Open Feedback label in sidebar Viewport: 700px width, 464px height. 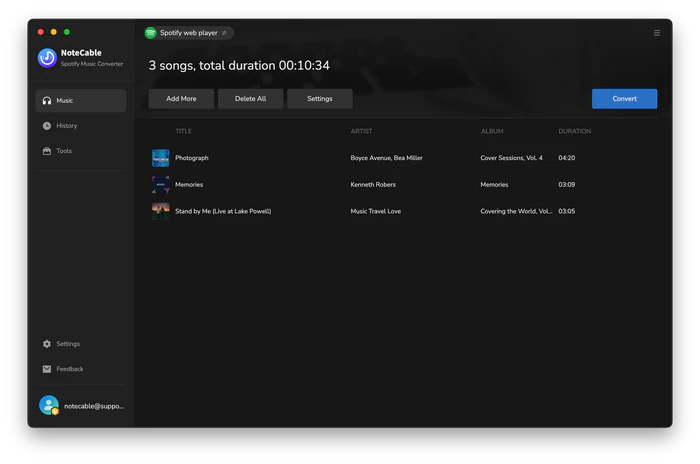point(70,368)
